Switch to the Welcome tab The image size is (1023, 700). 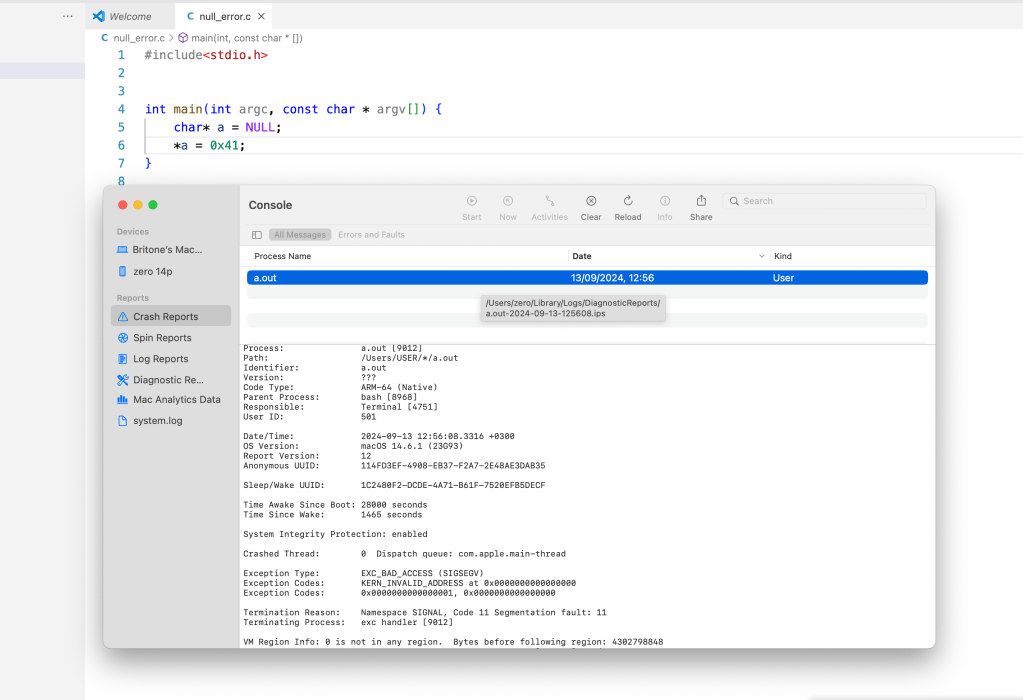(x=129, y=16)
